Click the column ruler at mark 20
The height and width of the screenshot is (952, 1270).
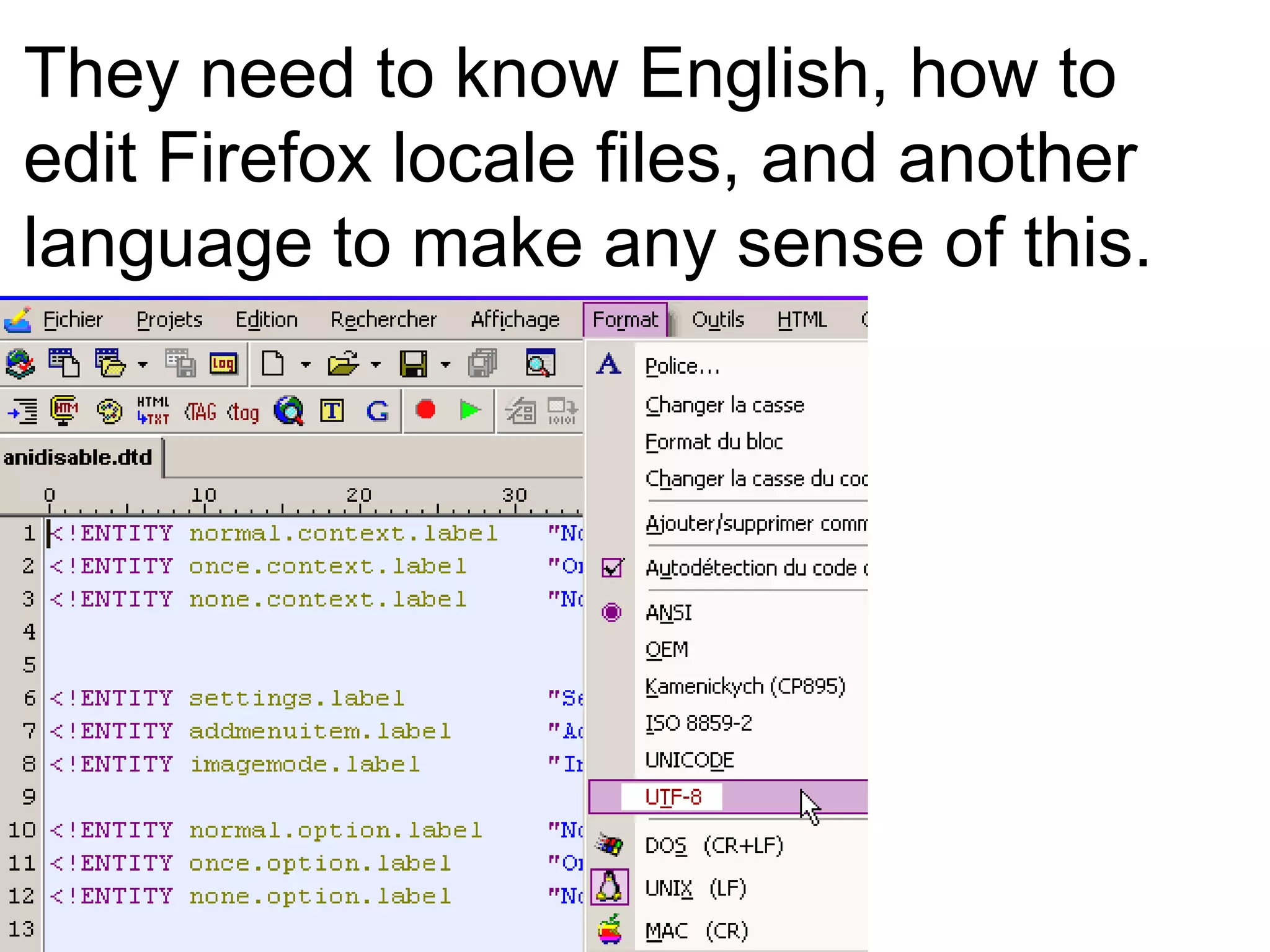pos(359,496)
